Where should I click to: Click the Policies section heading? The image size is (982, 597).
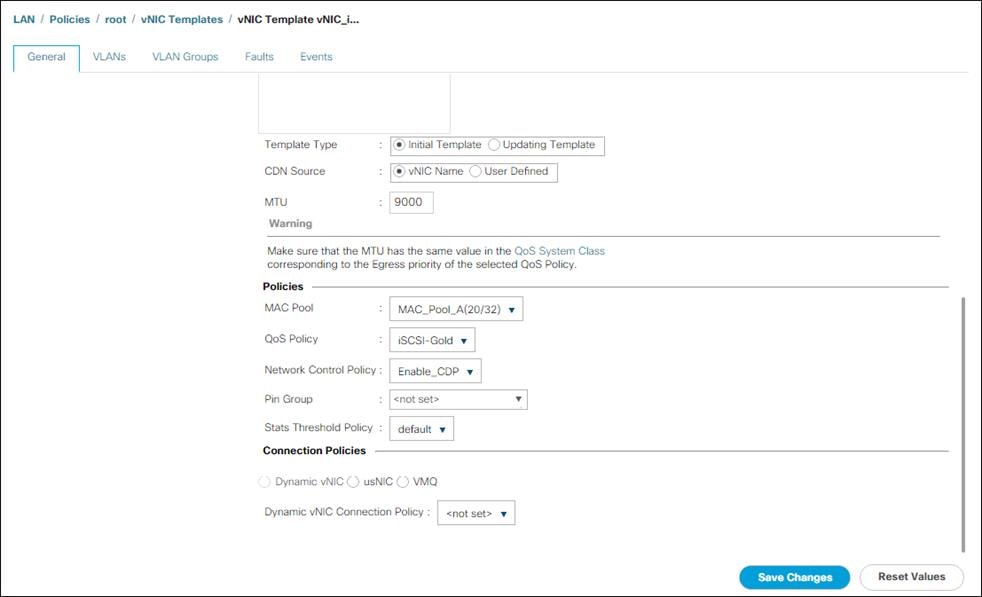[282, 286]
